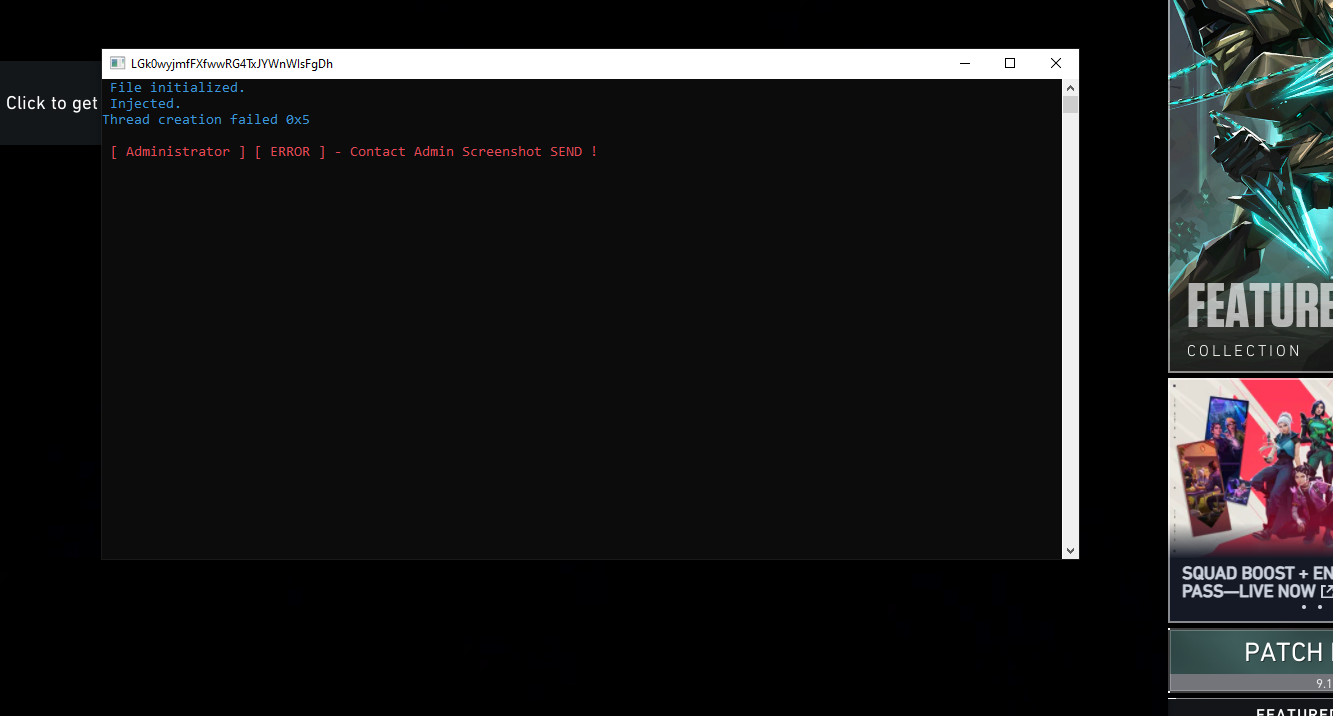
Task: Close the console window
Action: point(1056,63)
